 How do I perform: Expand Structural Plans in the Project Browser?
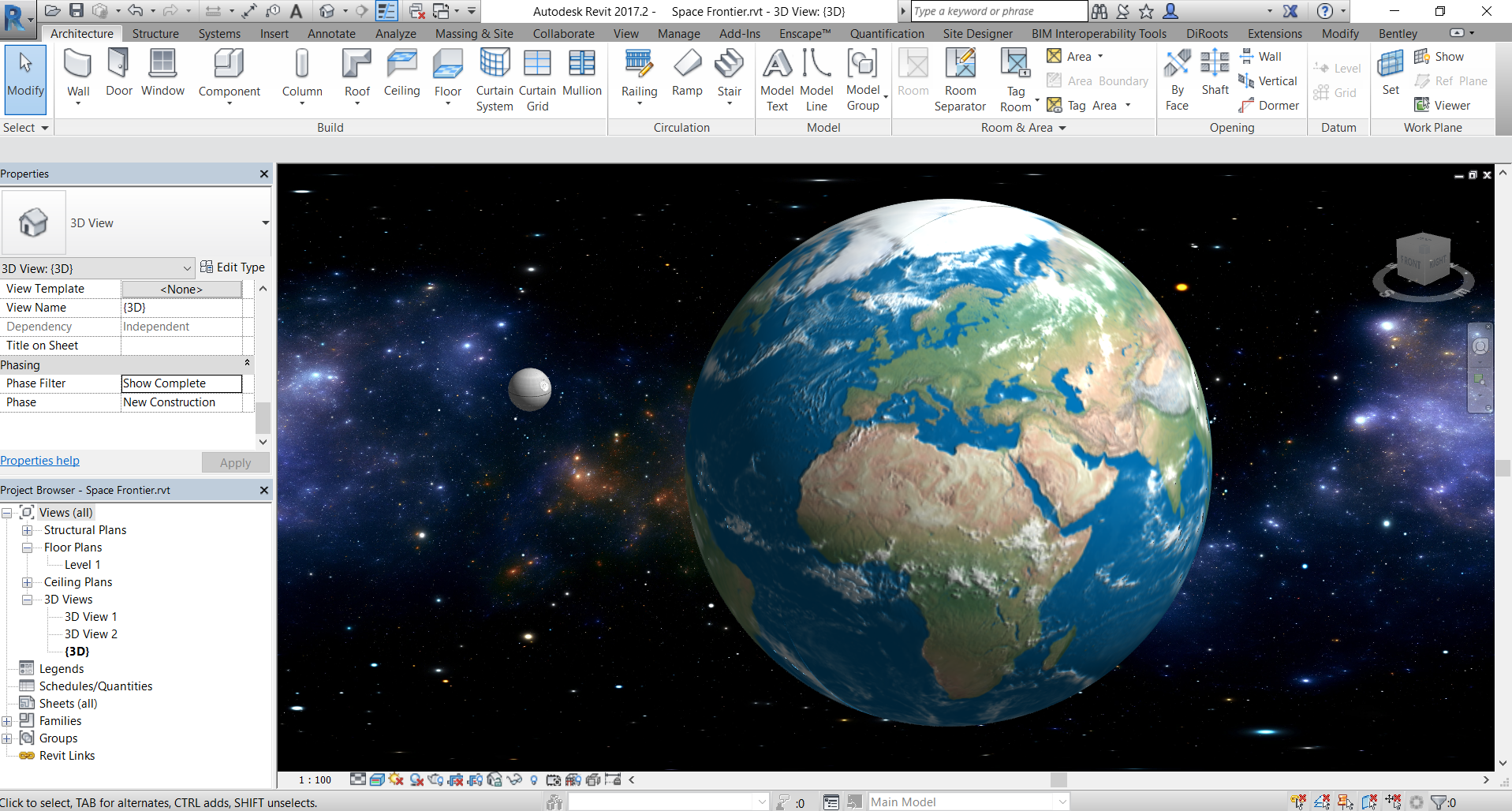tap(28, 529)
